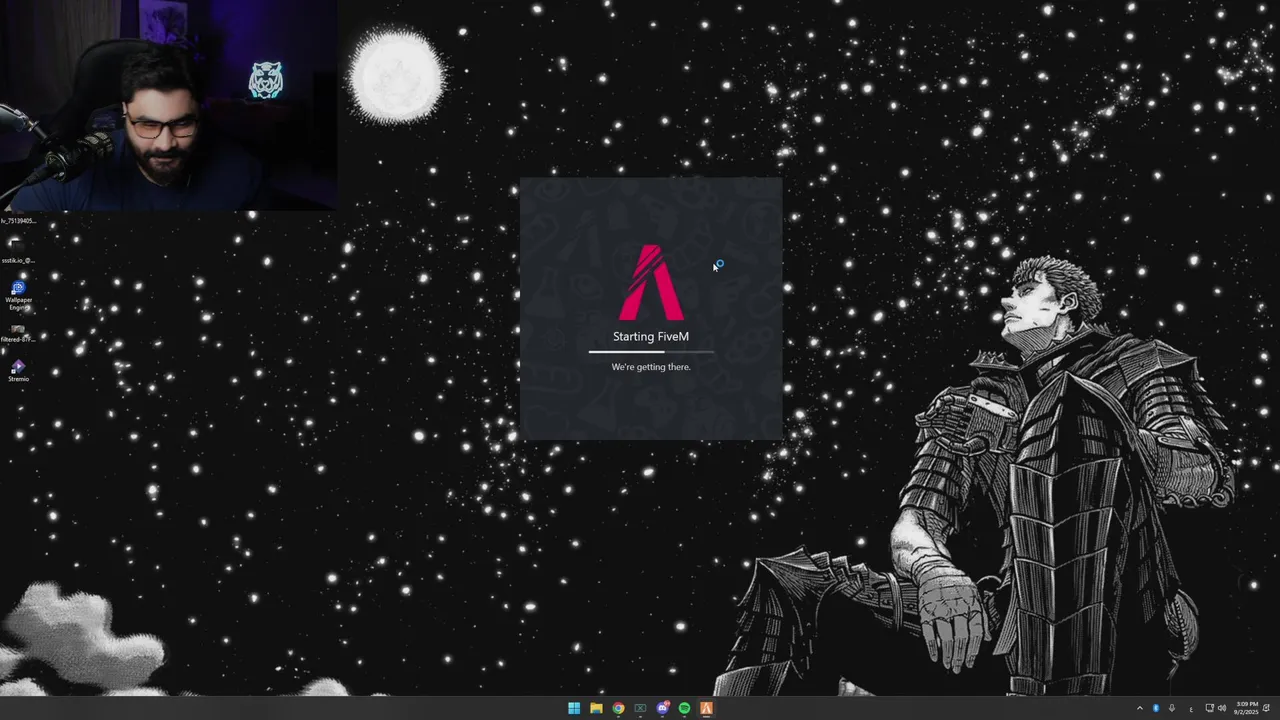This screenshot has height=720, width=1280.
Task: Select the ssstik.io desktop file
Action: click(18, 250)
